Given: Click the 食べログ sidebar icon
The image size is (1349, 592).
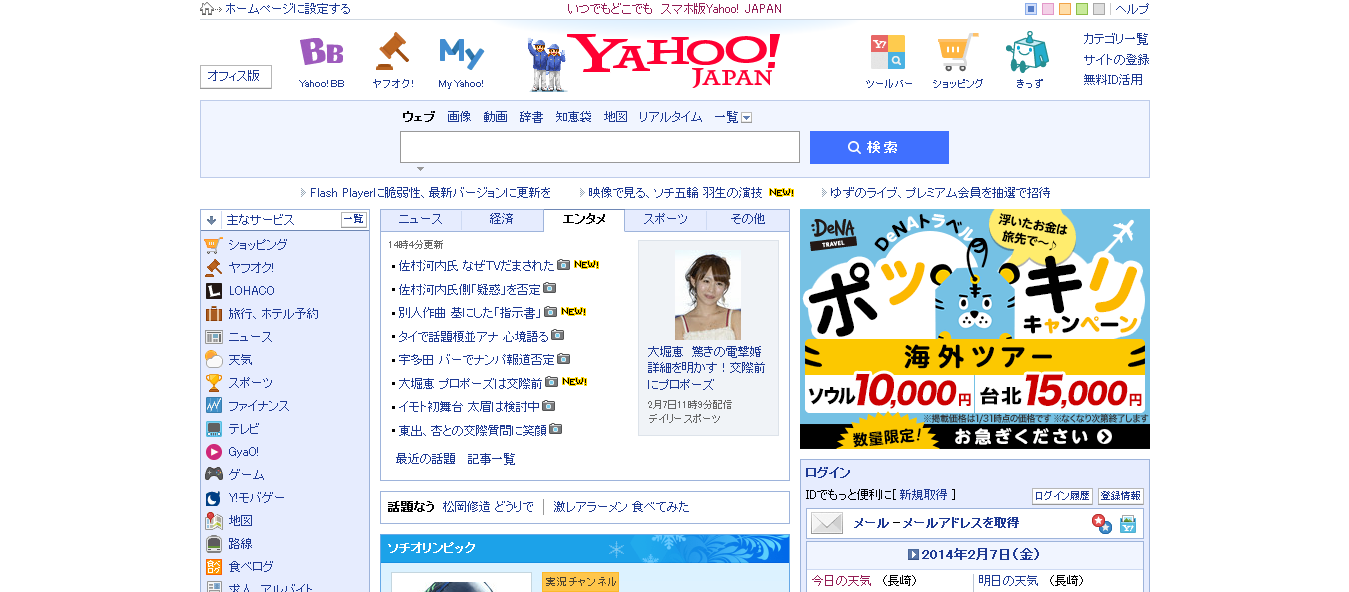Looking at the screenshot, I should tap(213, 567).
